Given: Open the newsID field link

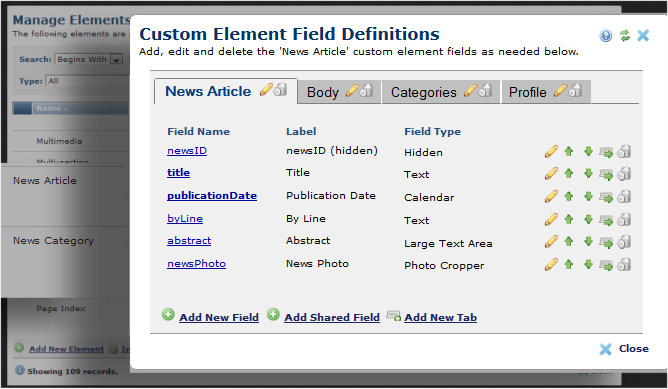Looking at the screenshot, I should point(187,151).
